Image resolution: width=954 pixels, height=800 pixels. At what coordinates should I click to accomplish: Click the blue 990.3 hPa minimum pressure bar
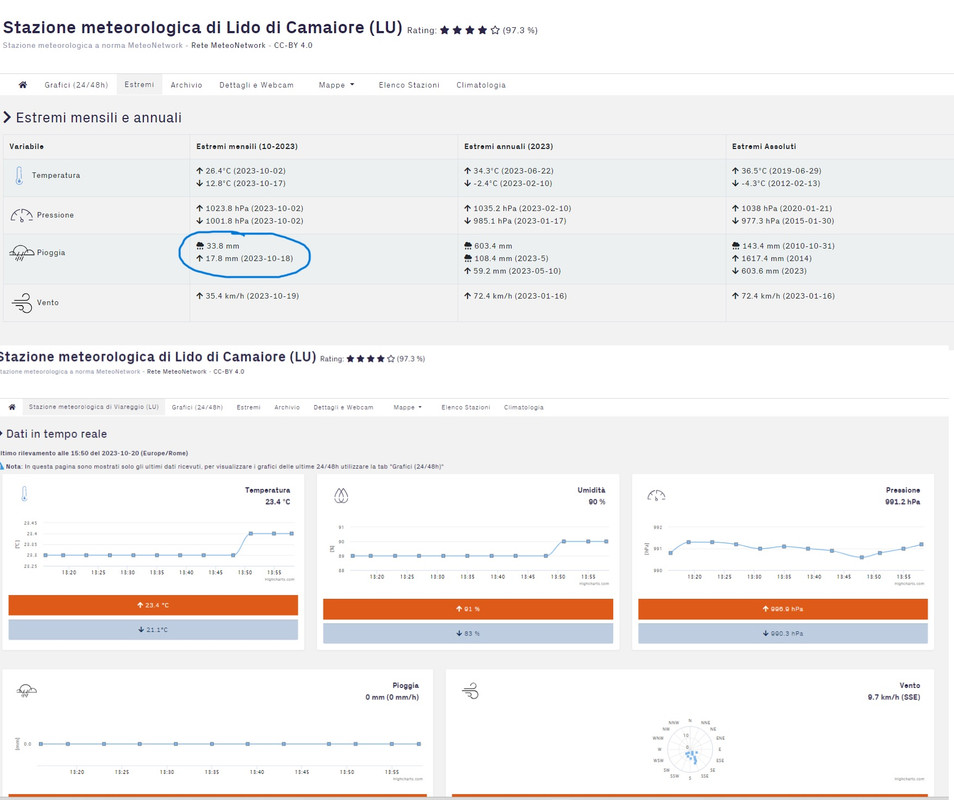pyautogui.click(x=783, y=633)
